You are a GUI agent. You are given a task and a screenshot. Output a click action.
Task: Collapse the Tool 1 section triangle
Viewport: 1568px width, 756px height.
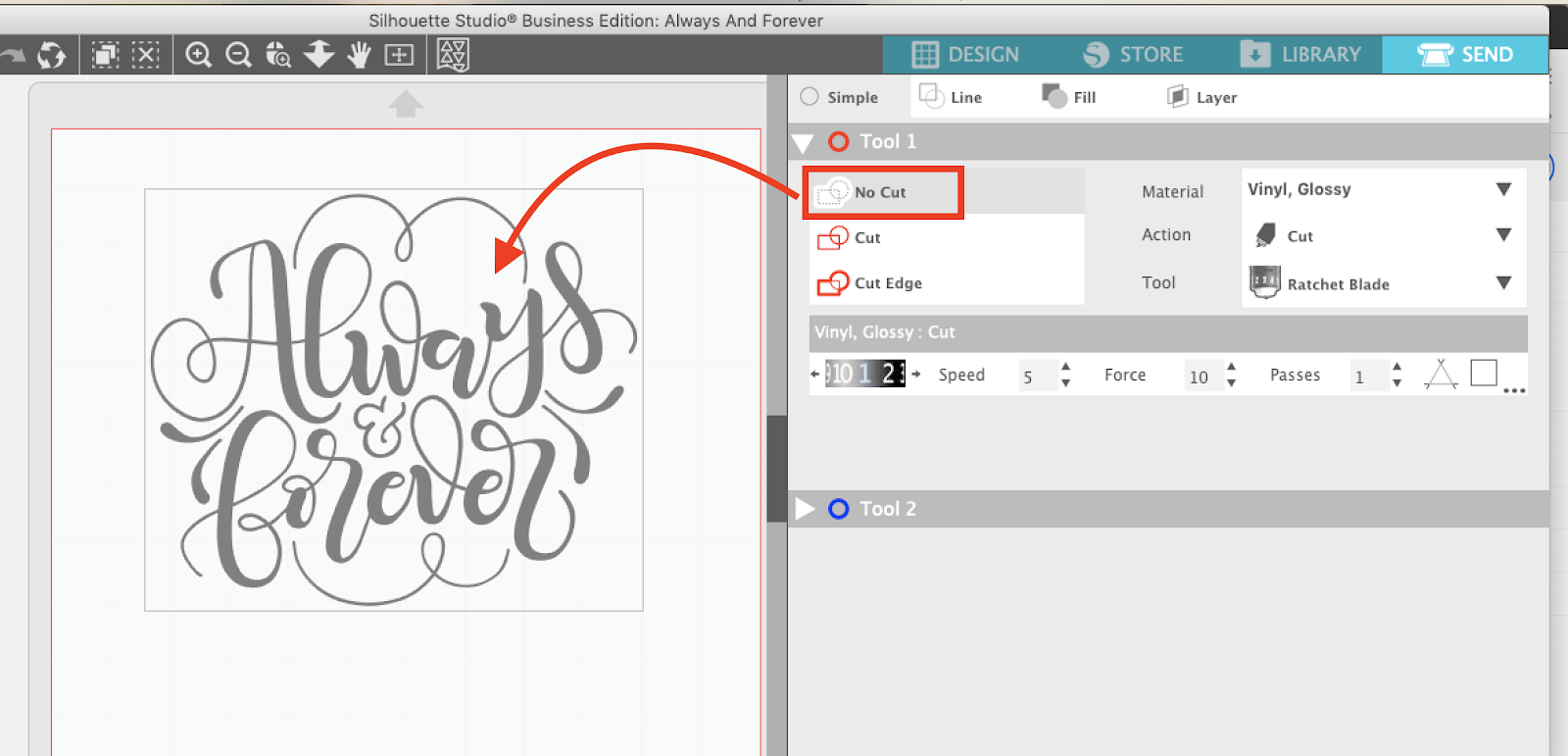(803, 143)
